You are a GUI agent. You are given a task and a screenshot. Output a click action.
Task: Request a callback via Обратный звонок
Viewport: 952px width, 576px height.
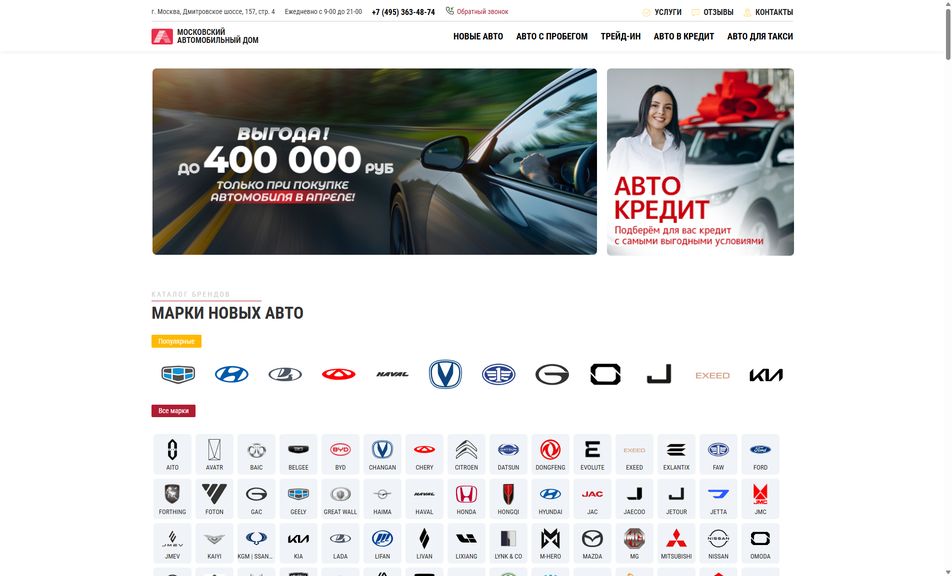tap(477, 12)
